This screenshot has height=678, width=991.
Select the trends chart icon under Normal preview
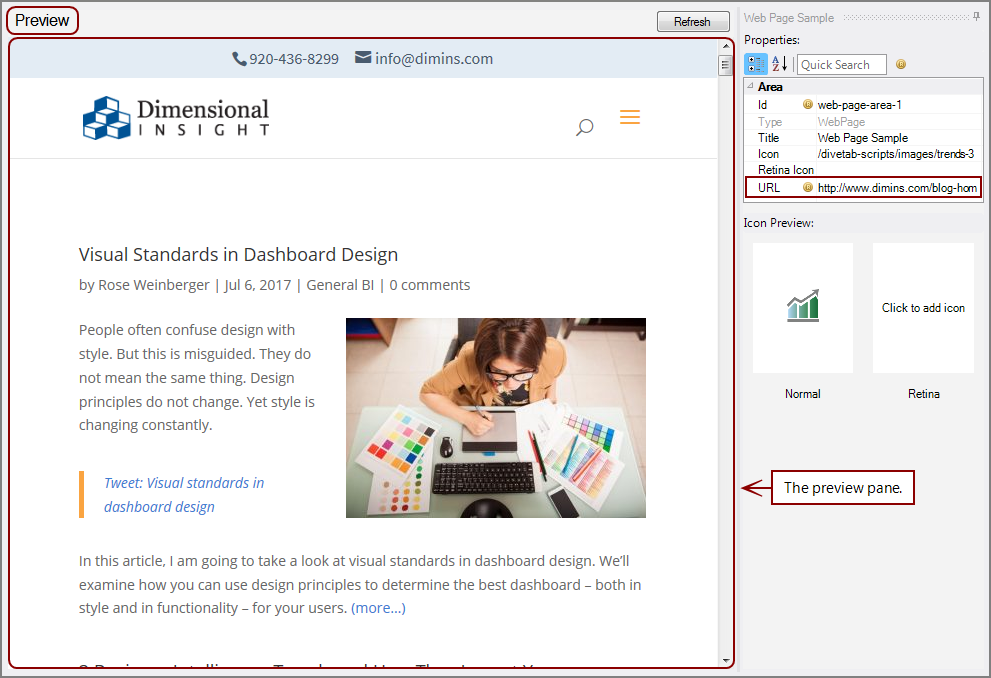[x=802, y=307]
